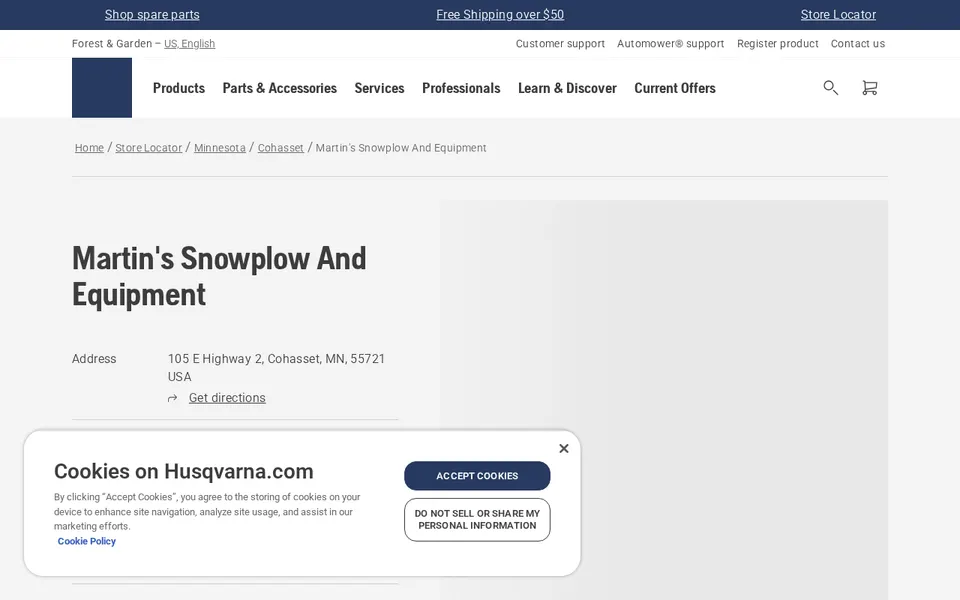Open Current Offers menu
Screen dimensions: 960x600
pos(675,88)
